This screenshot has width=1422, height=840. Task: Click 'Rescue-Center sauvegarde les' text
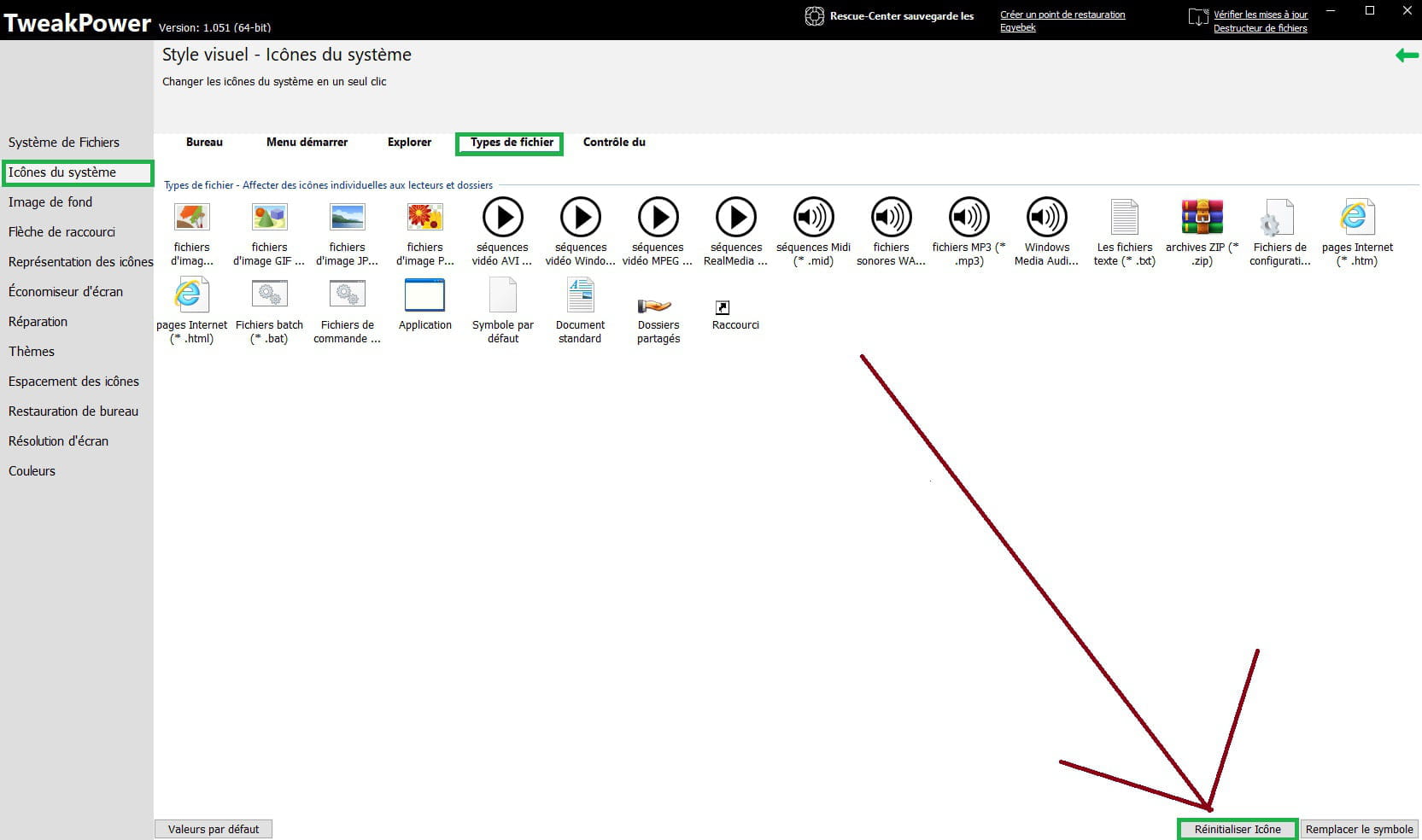coord(902,15)
